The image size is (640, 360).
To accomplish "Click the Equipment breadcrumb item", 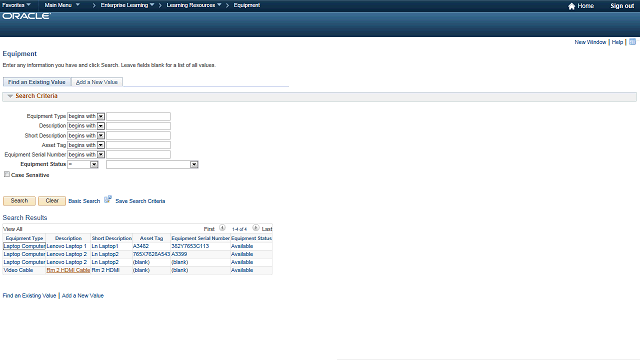I will 247,5.
